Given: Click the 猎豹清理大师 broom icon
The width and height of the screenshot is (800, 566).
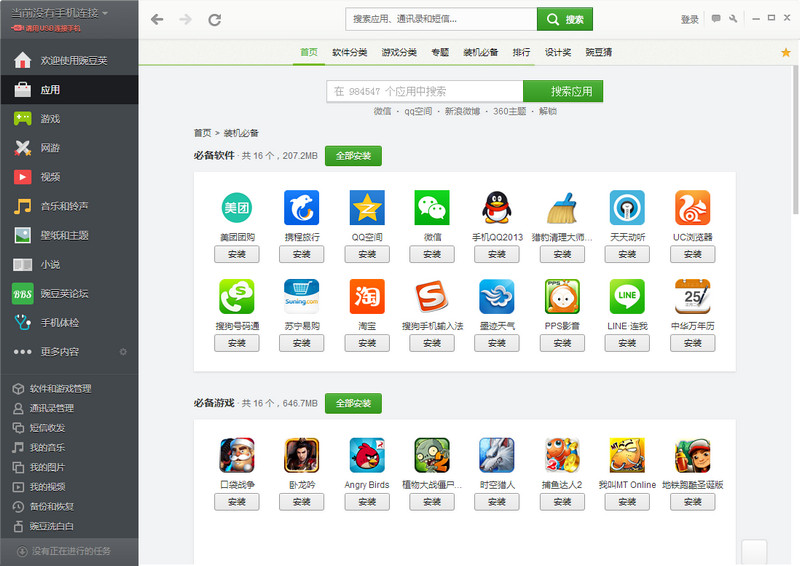Looking at the screenshot, I should point(562,208).
